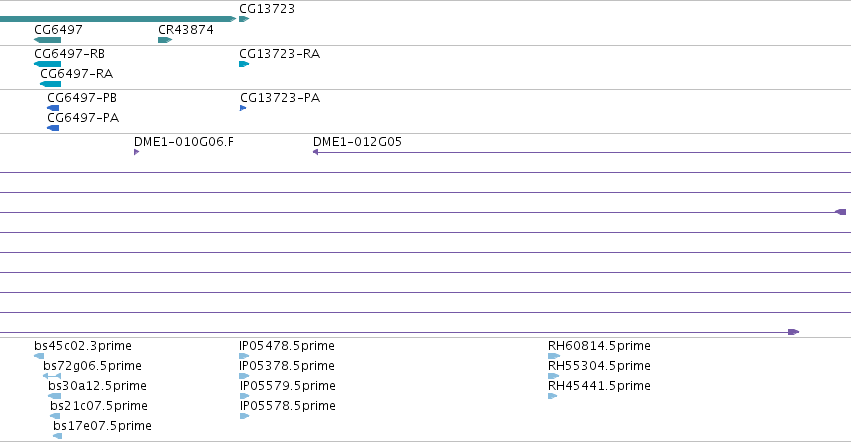851x442 pixels.
Task: Click the CR43874 gene feature arrow
Action: (165, 40)
